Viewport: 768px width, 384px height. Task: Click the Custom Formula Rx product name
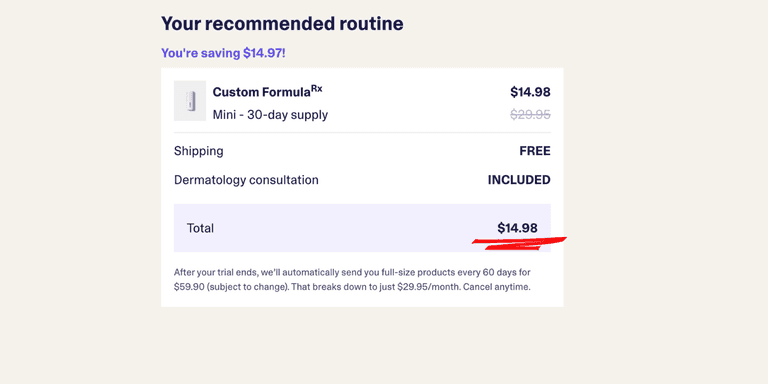(x=267, y=92)
